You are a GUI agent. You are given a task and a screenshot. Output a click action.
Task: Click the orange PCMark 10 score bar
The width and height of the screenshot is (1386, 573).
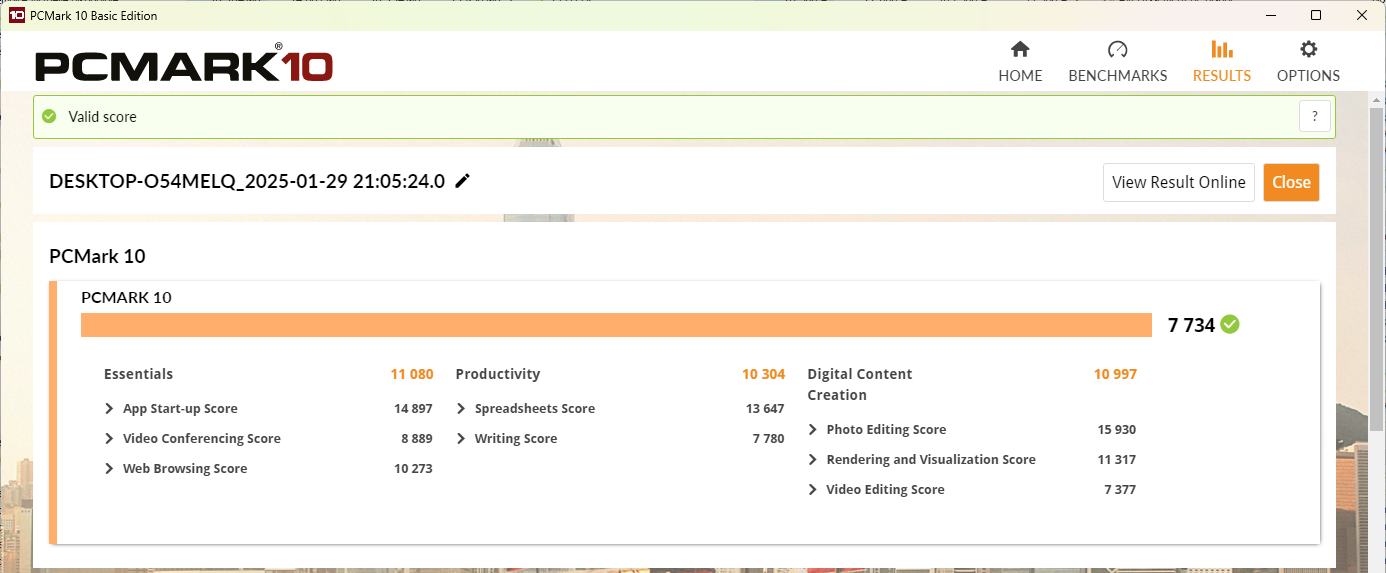[x=616, y=325]
